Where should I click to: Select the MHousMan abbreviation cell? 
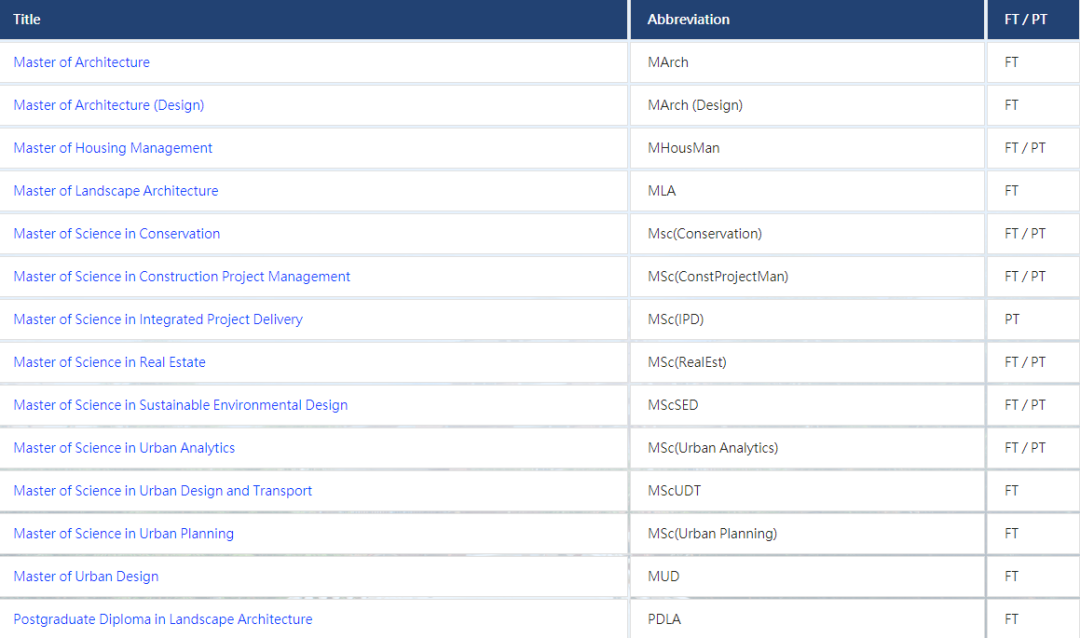(x=683, y=148)
